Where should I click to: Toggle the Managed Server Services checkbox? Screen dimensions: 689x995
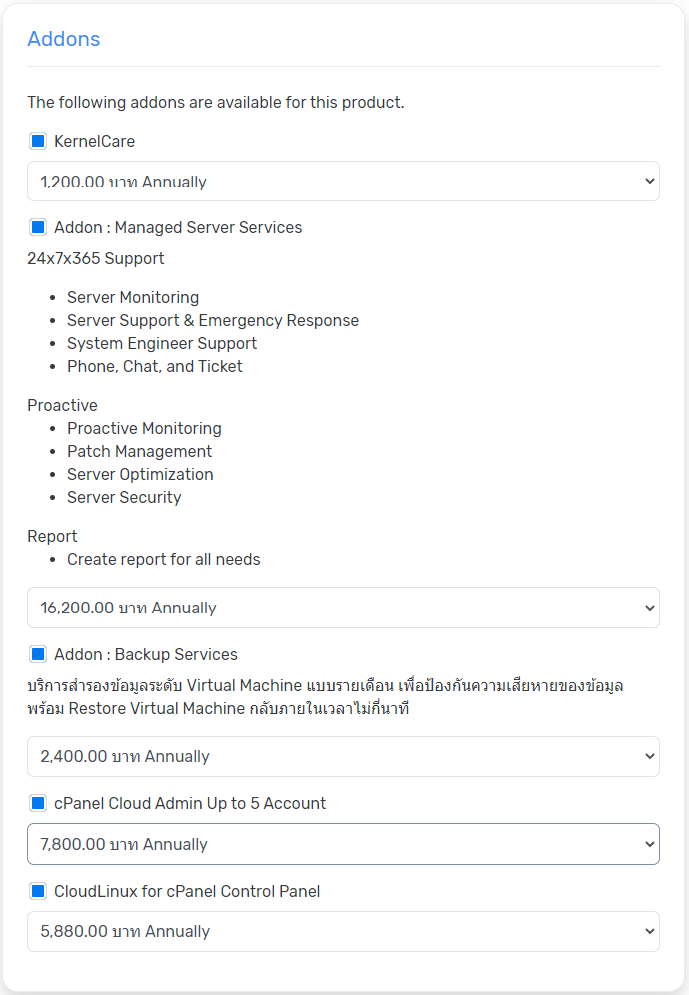tap(38, 228)
